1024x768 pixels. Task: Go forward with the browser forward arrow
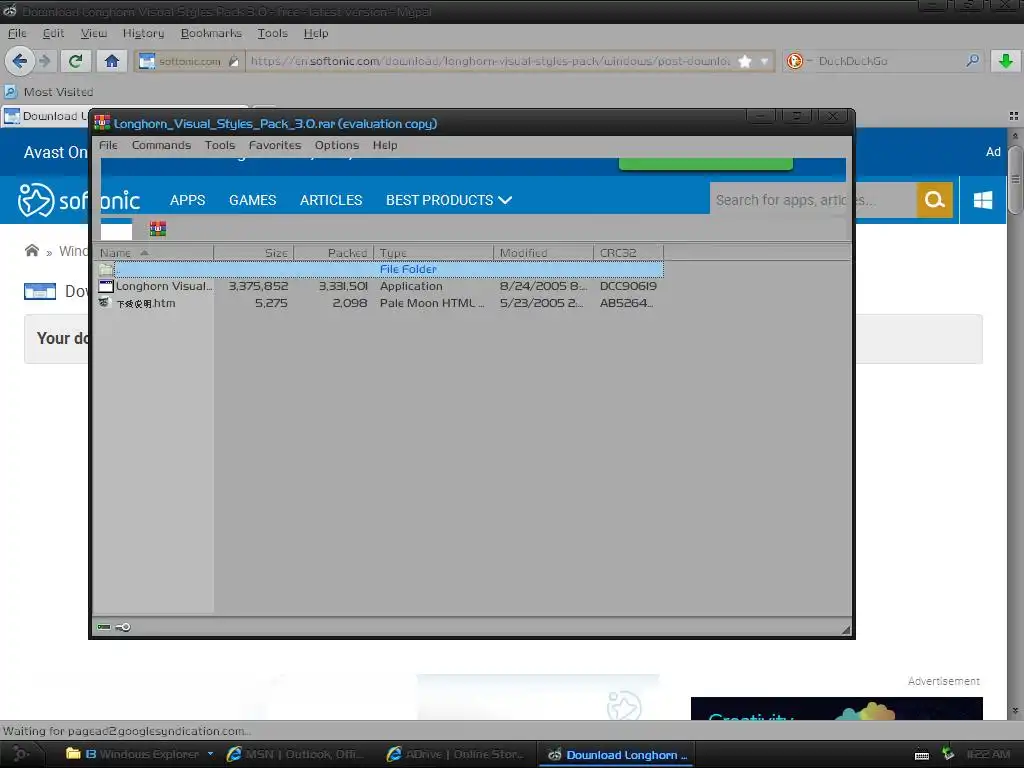[x=44, y=61]
